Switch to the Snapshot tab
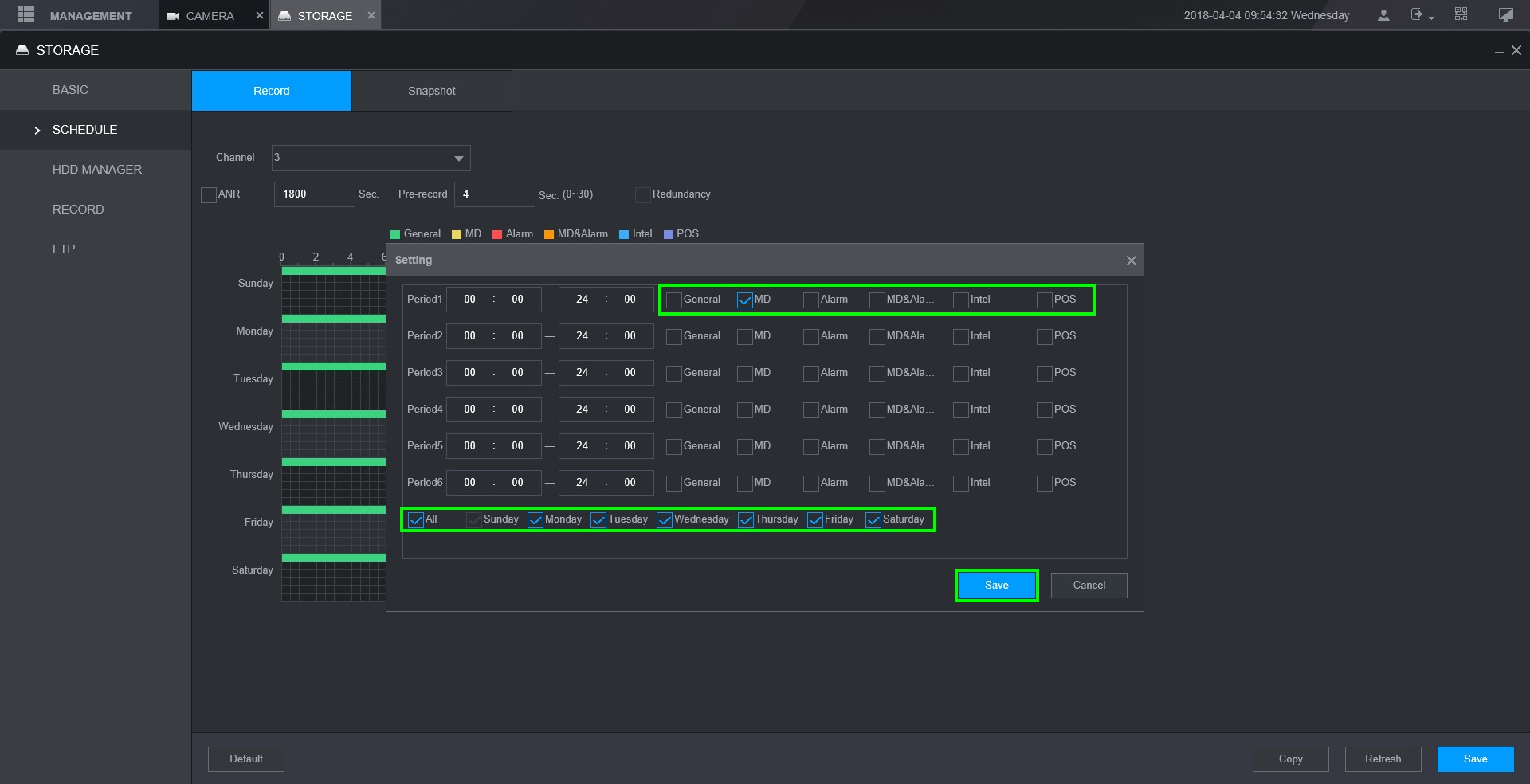Image resolution: width=1530 pixels, height=784 pixels. (431, 91)
